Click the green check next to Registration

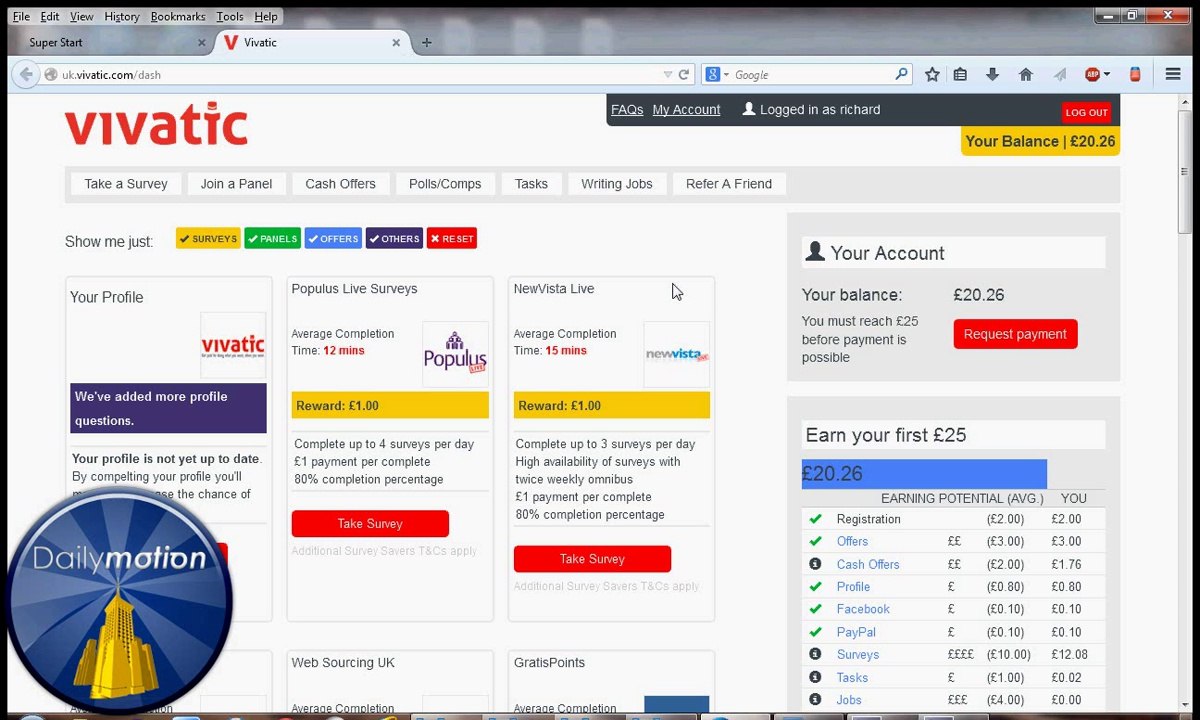coord(815,519)
